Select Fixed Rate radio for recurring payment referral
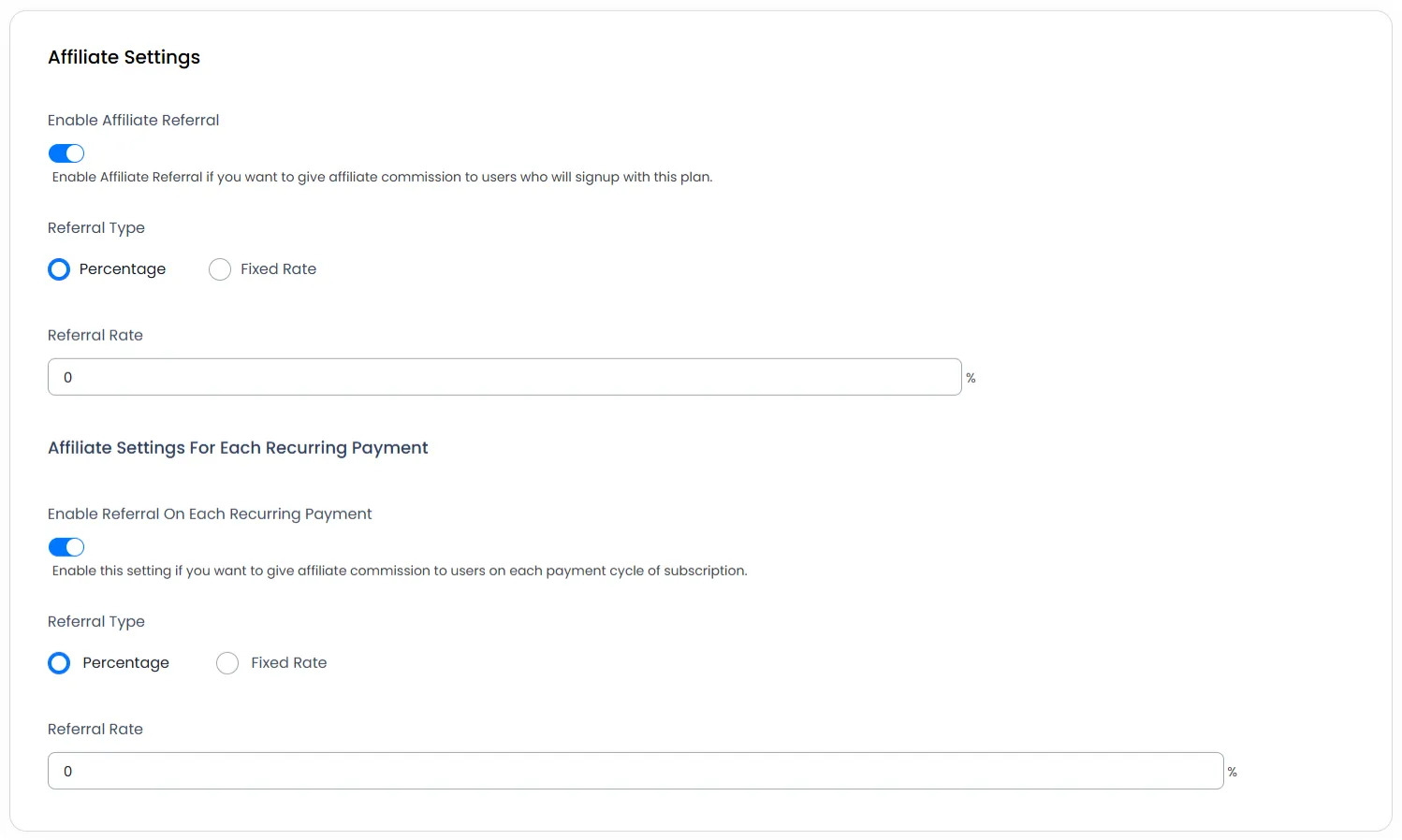This screenshot has width=1402, height=840. click(x=227, y=663)
